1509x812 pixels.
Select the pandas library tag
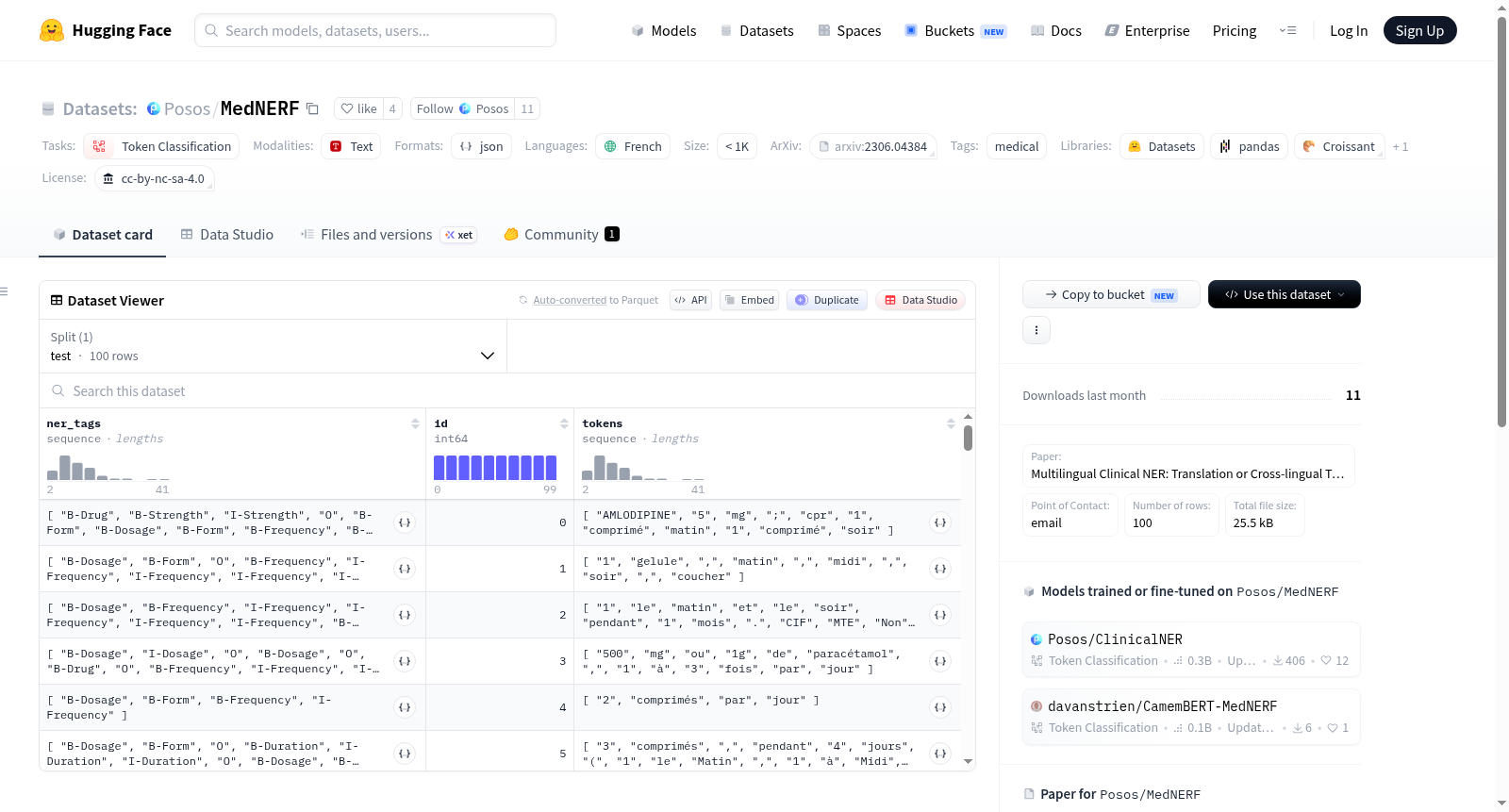(1249, 146)
